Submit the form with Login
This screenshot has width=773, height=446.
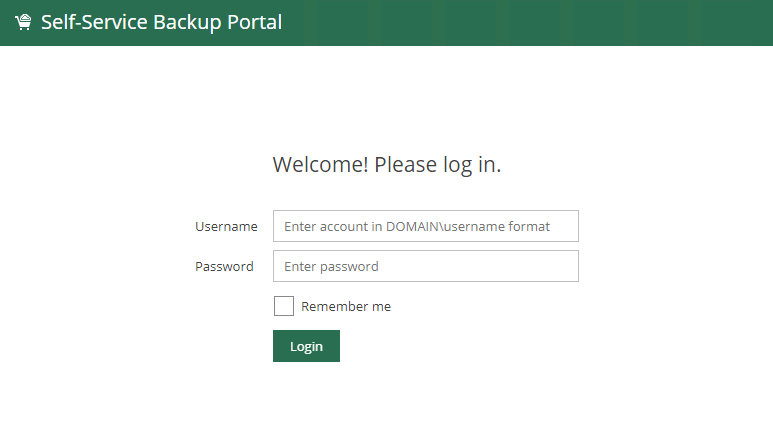click(x=306, y=346)
